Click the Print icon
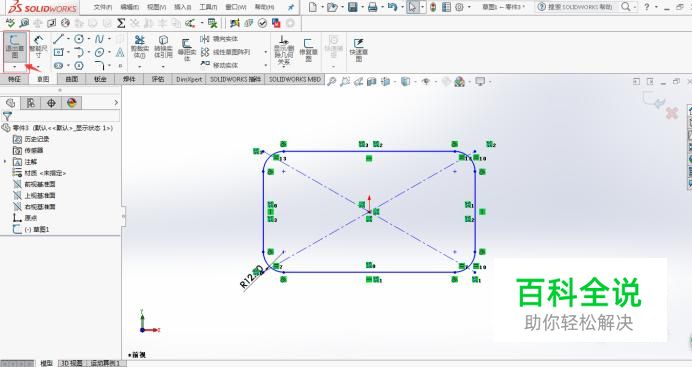The height and width of the screenshot is (367, 692). 373,7
